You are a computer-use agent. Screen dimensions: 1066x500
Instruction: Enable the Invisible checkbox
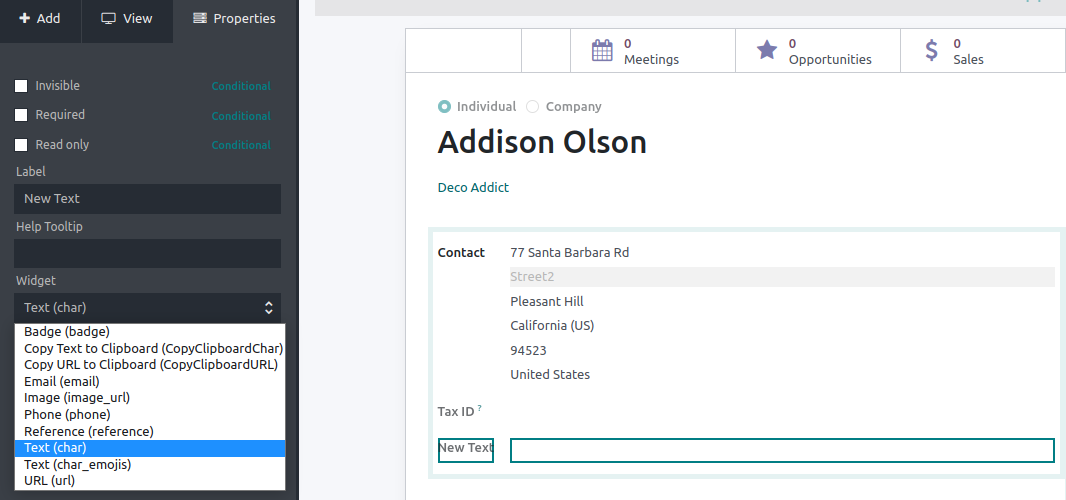pos(21,86)
